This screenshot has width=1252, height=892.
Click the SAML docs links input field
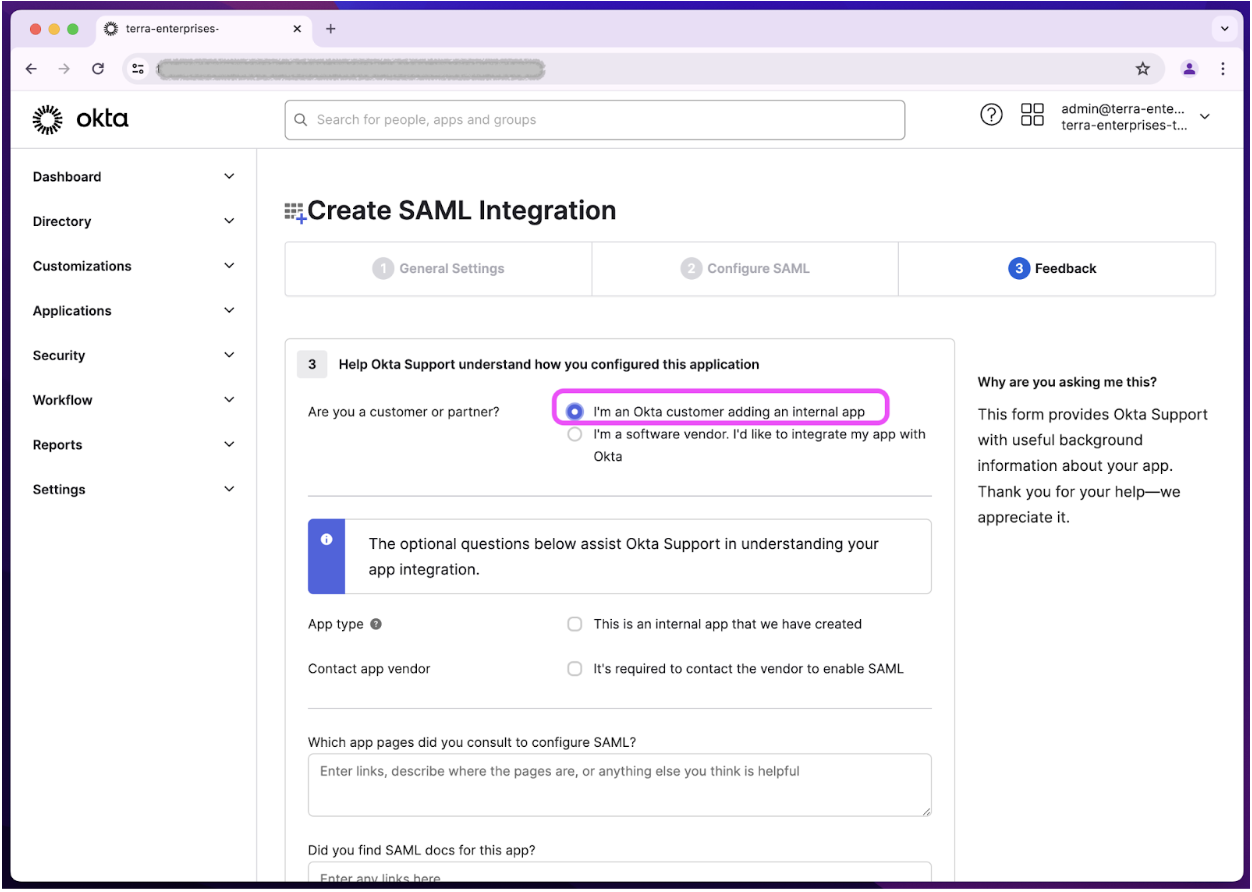[620, 874]
